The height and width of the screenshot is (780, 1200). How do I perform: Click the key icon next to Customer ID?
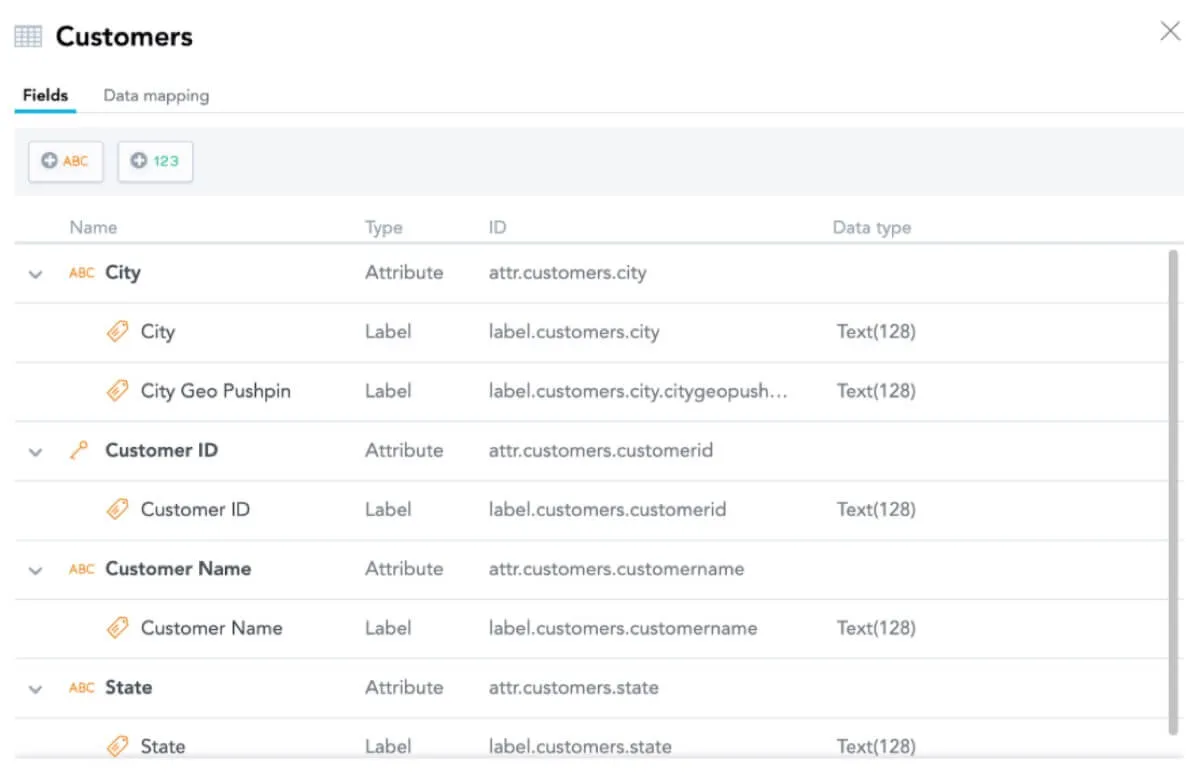click(80, 451)
